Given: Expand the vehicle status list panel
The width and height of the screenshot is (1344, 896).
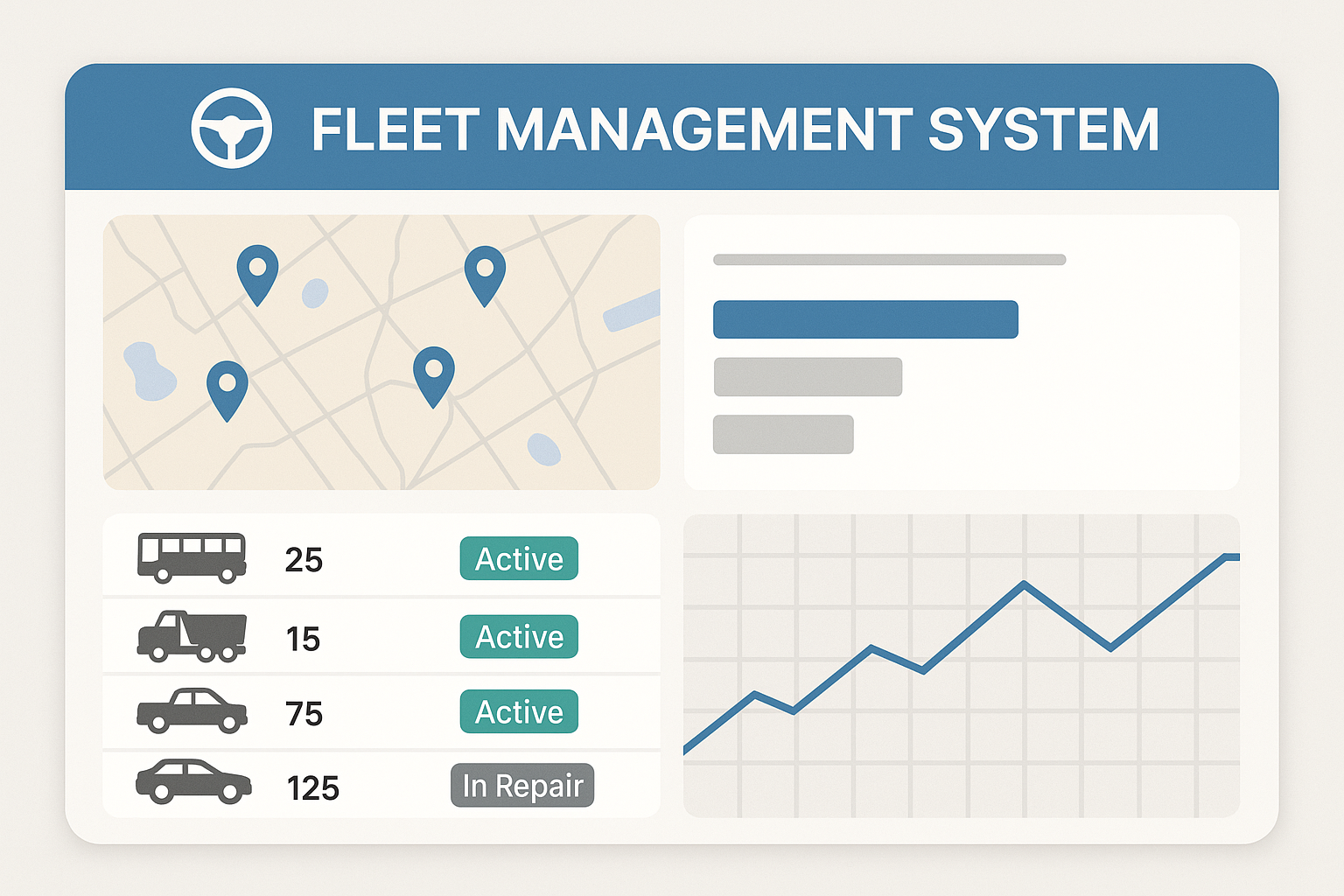Looking at the screenshot, I should [x=382, y=665].
